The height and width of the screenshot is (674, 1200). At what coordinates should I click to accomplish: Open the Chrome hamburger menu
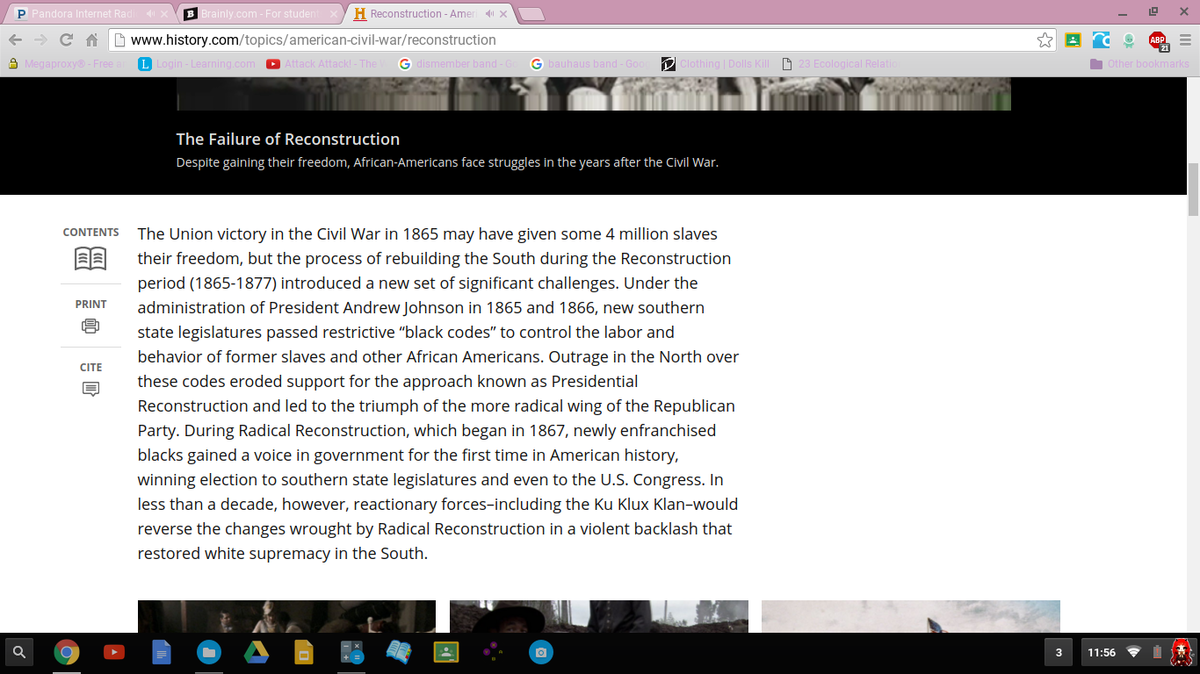click(1185, 40)
